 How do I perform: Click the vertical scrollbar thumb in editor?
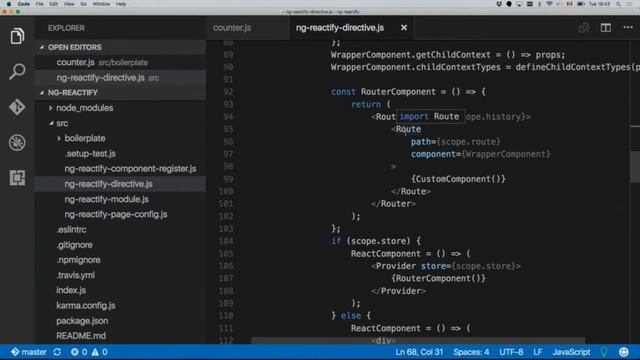[635, 167]
